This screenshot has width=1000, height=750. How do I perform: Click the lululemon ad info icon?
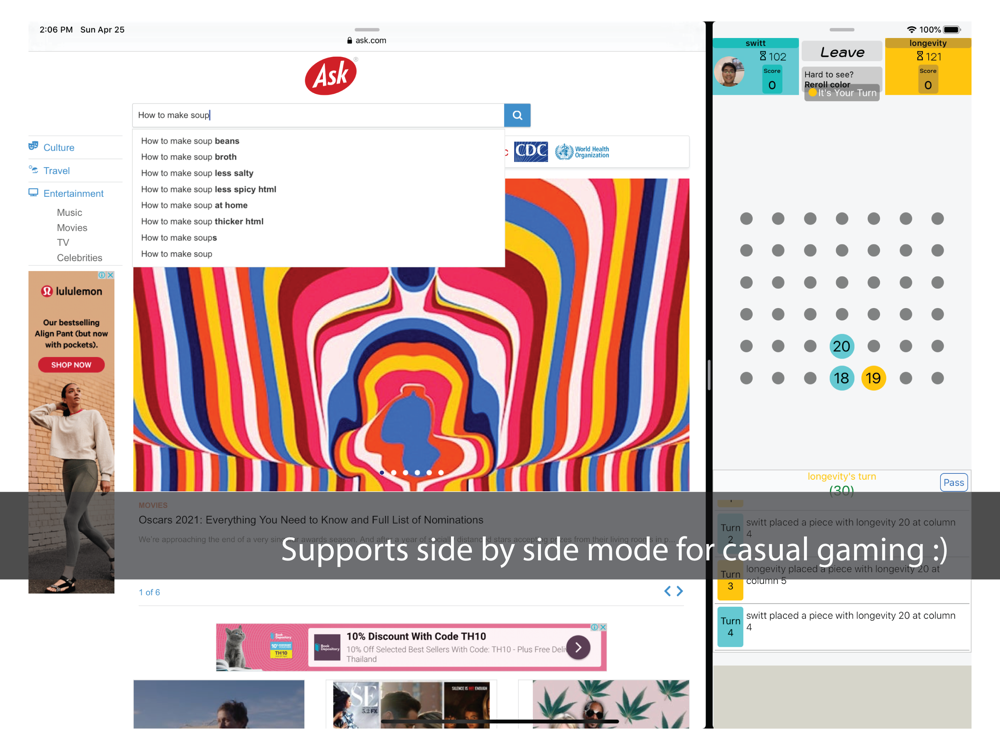102,275
